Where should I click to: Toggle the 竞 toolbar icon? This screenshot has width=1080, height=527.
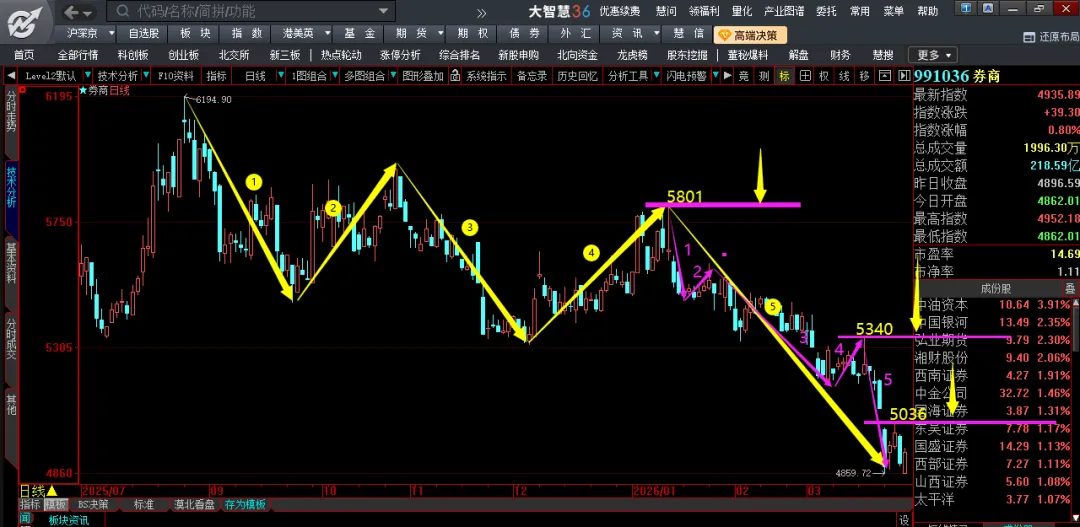tap(744, 76)
